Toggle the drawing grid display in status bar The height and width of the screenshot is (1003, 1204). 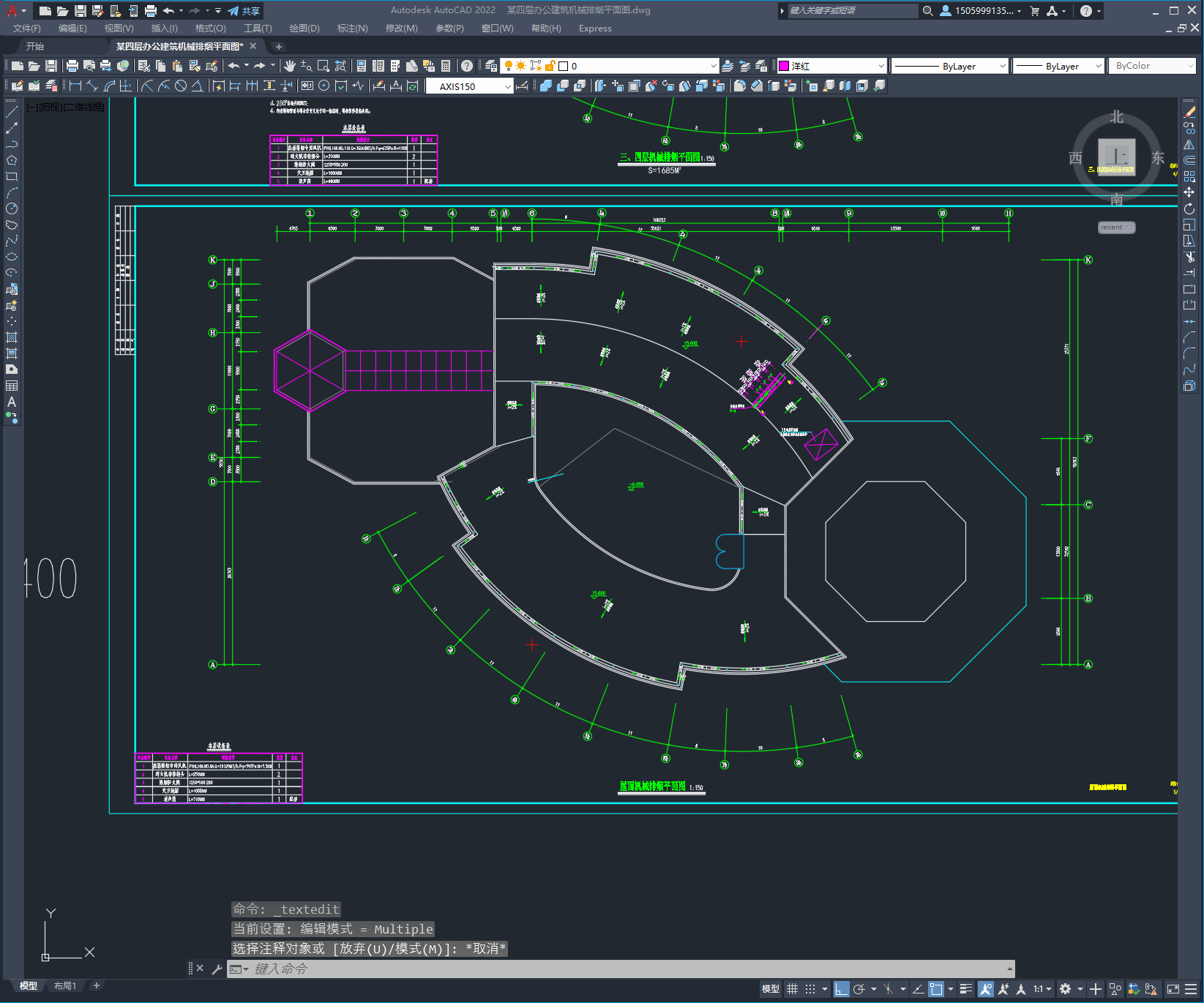coord(792,989)
